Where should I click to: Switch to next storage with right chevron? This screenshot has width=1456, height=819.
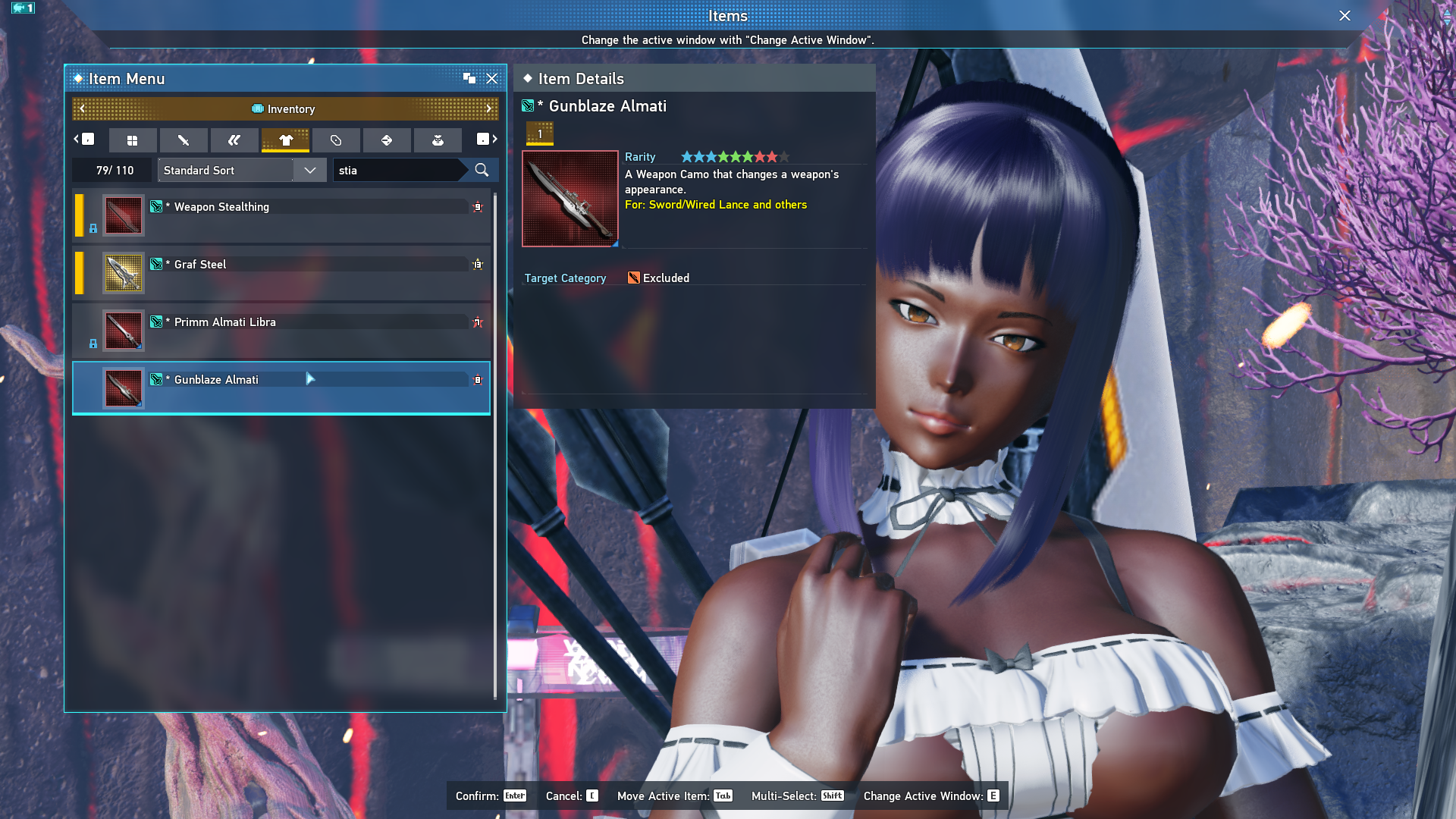(x=489, y=108)
